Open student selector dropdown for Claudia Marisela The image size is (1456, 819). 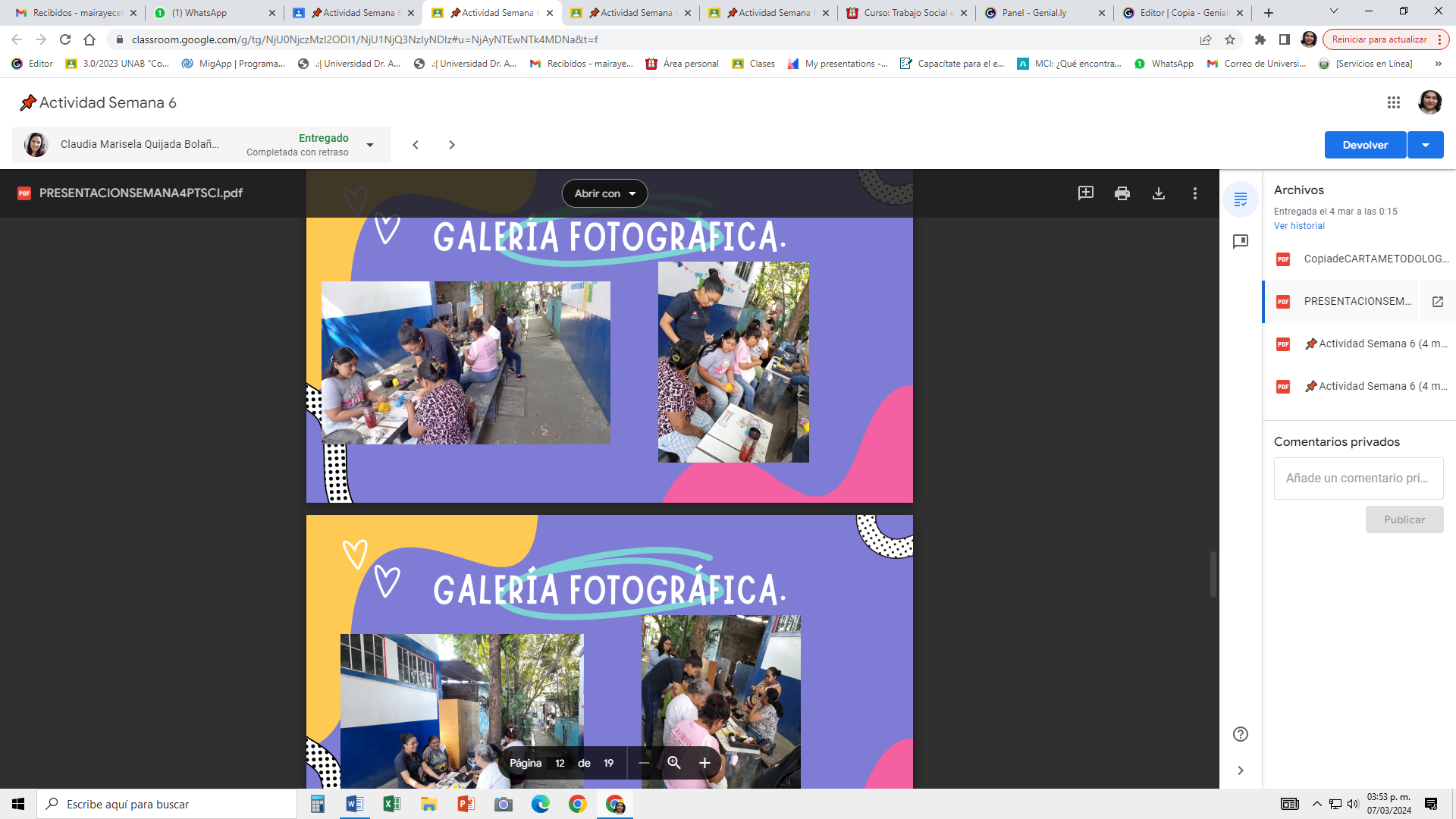[370, 145]
